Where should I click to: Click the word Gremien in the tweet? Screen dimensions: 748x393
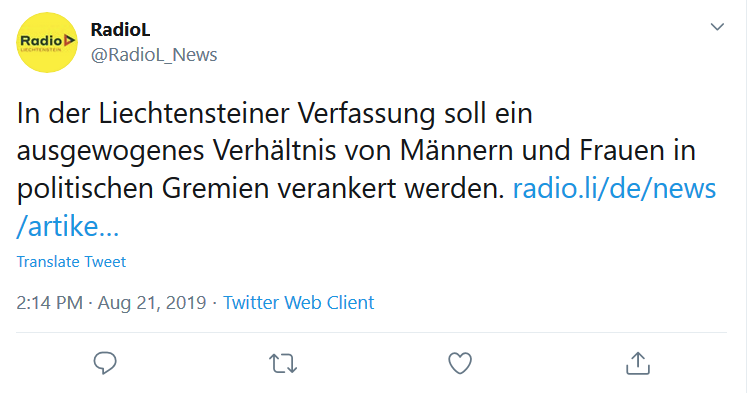coord(216,188)
